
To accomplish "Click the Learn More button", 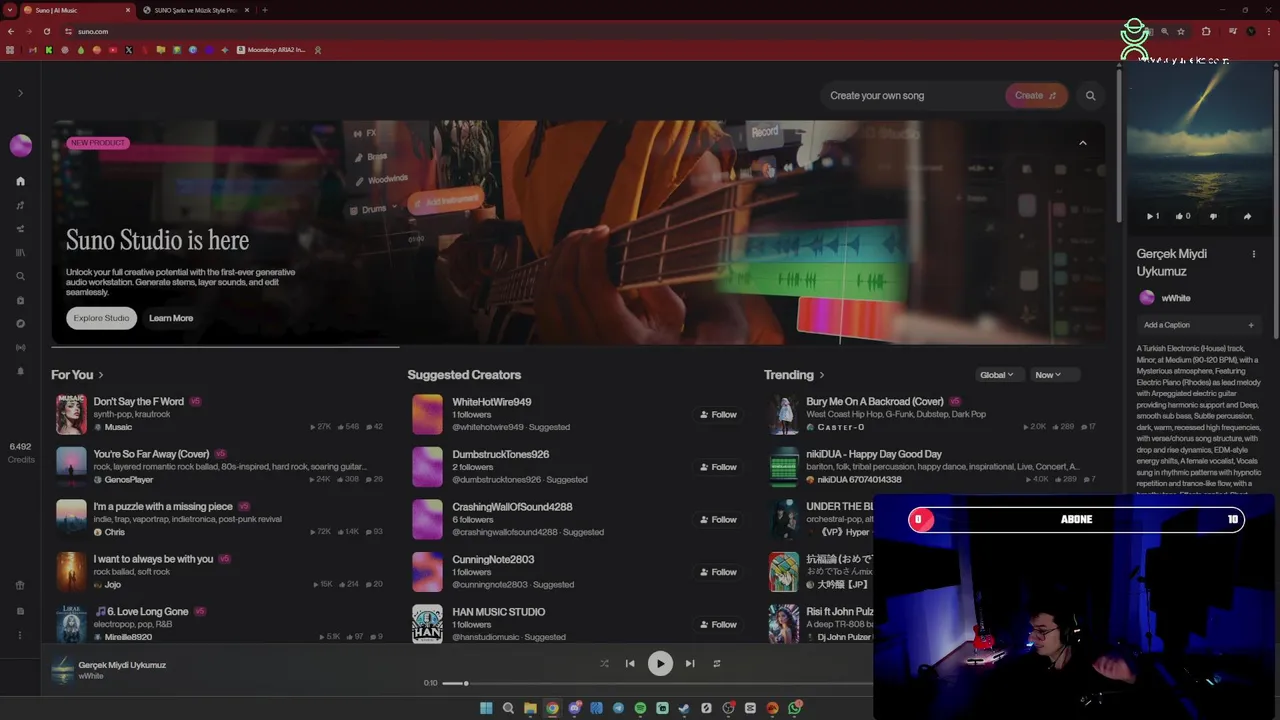I will [x=171, y=318].
